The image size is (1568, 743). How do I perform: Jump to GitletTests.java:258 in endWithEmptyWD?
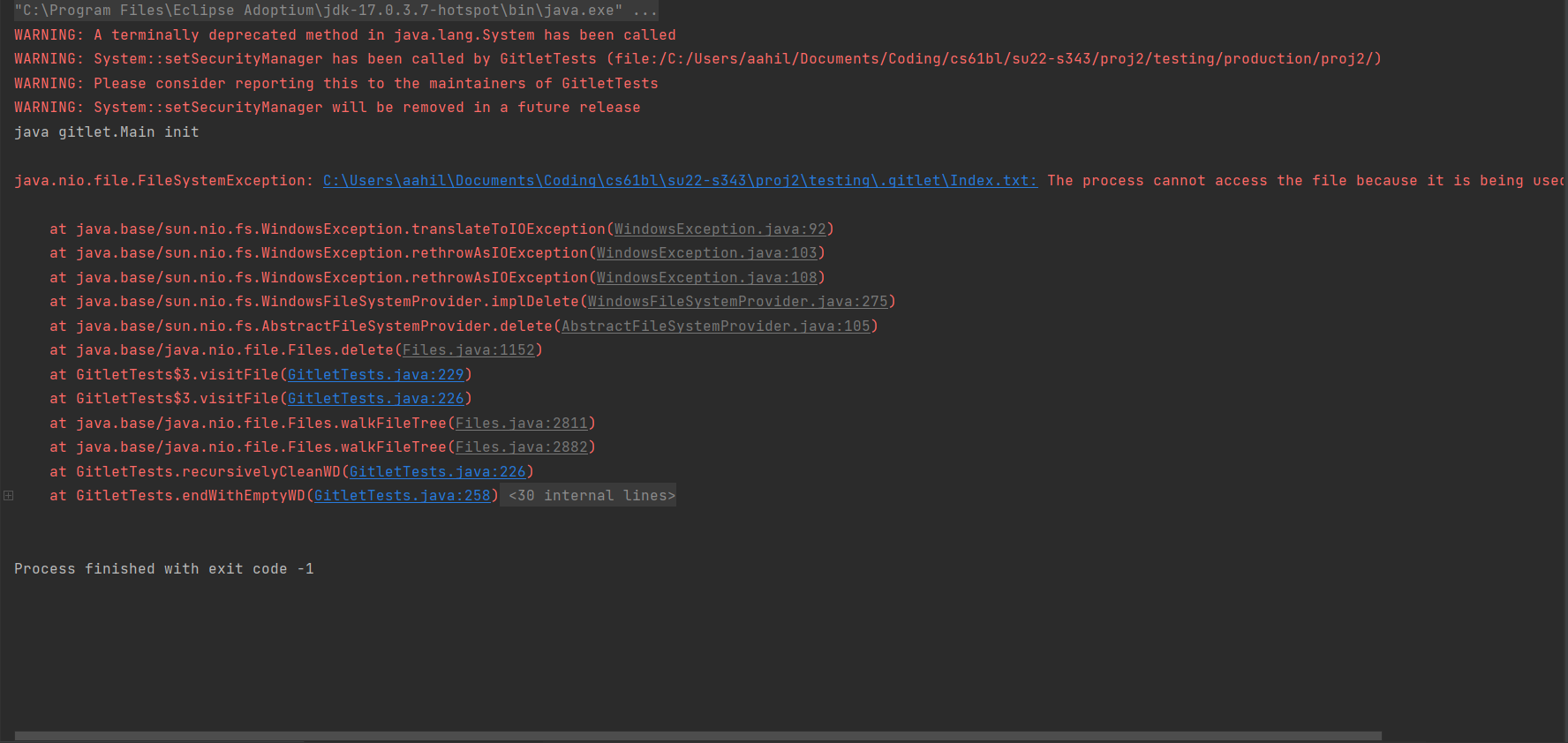tap(402, 496)
